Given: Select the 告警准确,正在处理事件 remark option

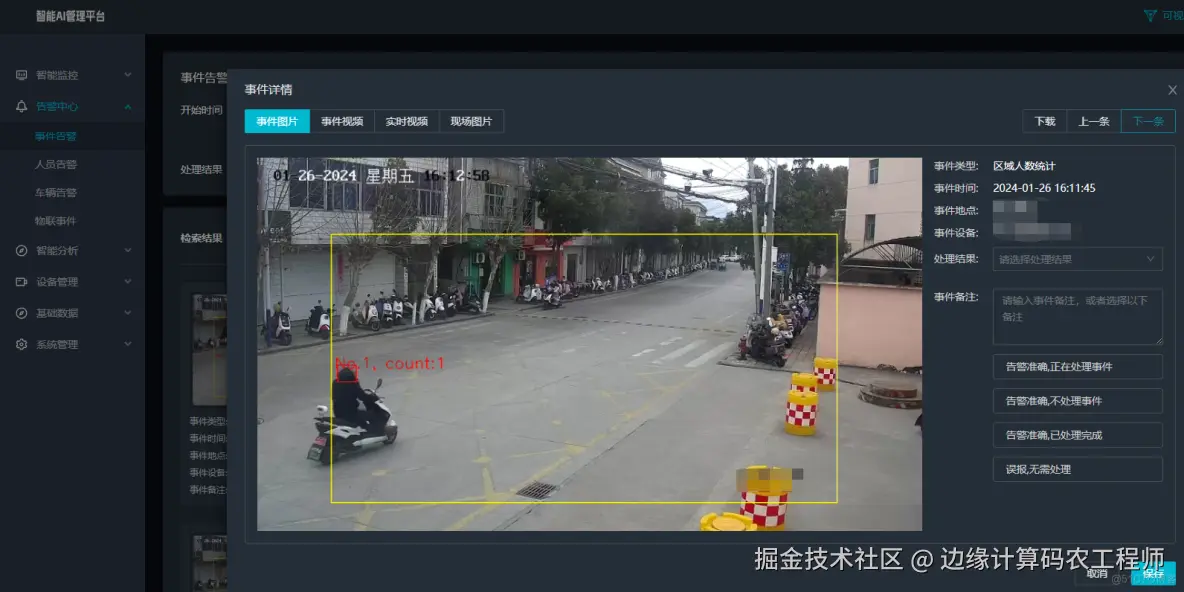Looking at the screenshot, I should [x=1077, y=367].
